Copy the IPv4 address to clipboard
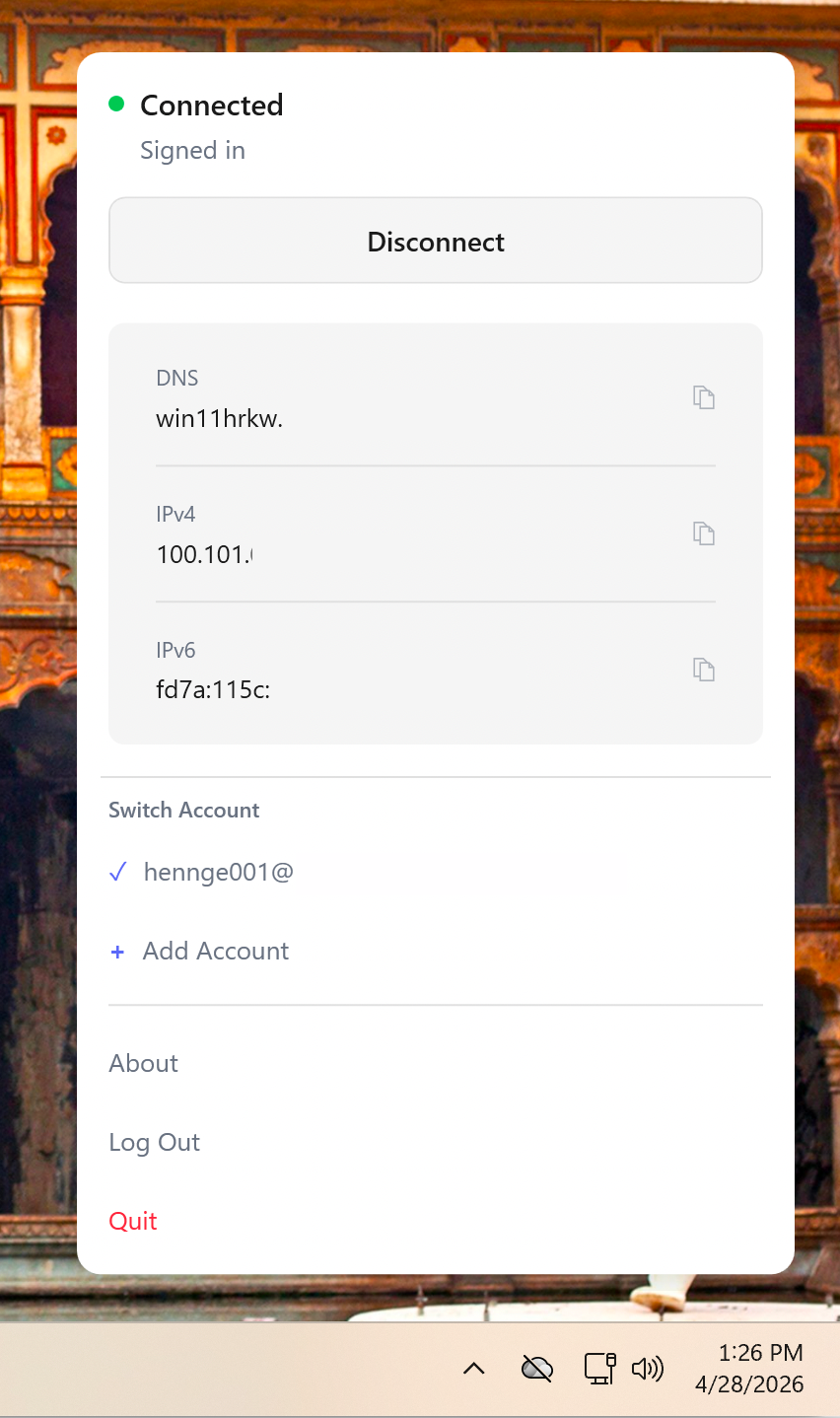 [703, 533]
